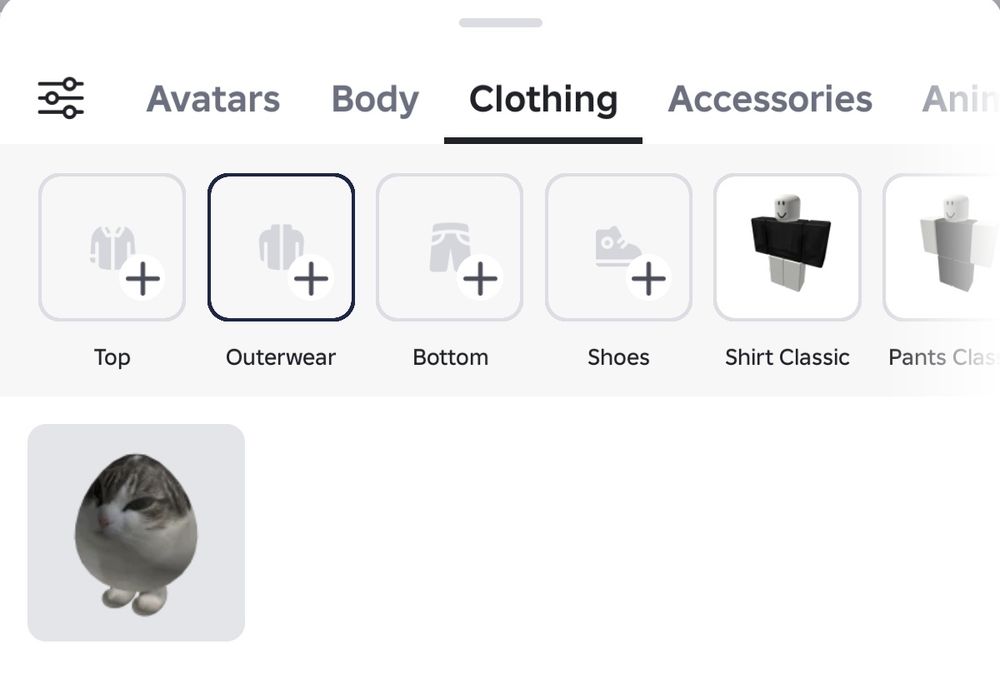Tap the sheet drag handle bar

(501, 22)
